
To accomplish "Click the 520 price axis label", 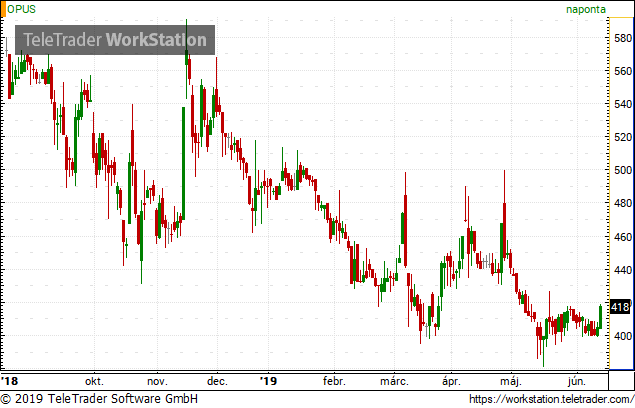I will [623, 137].
